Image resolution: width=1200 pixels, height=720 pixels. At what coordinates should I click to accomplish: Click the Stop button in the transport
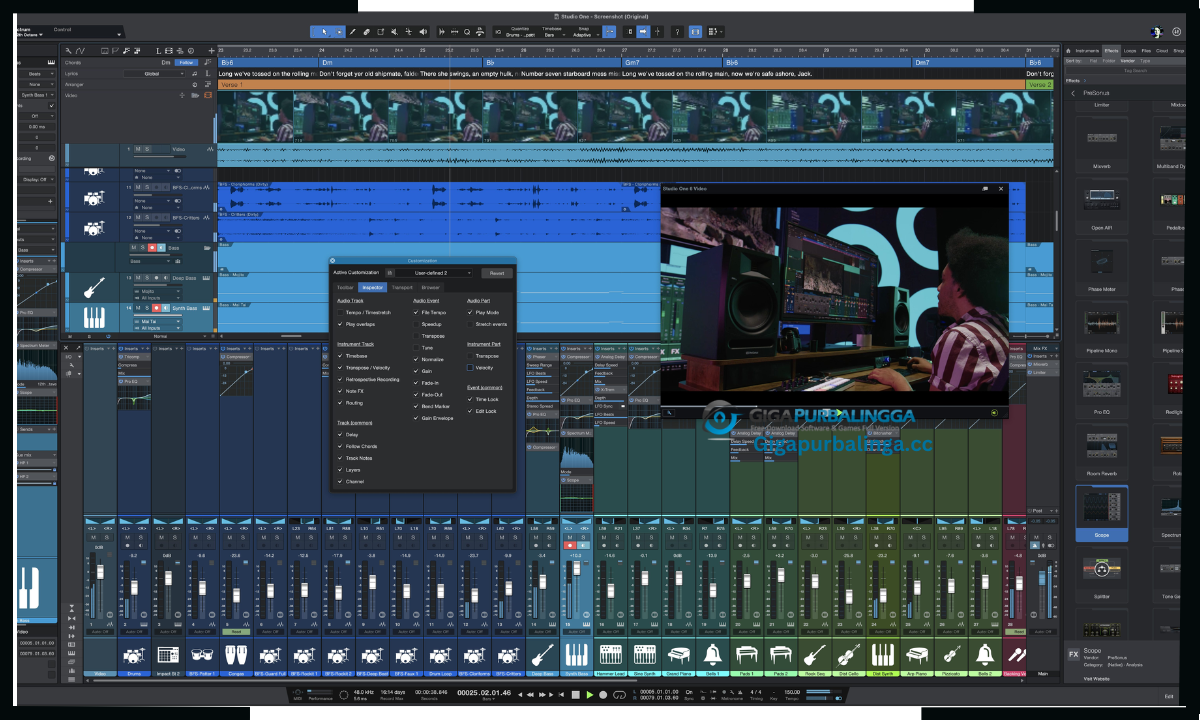click(x=576, y=694)
